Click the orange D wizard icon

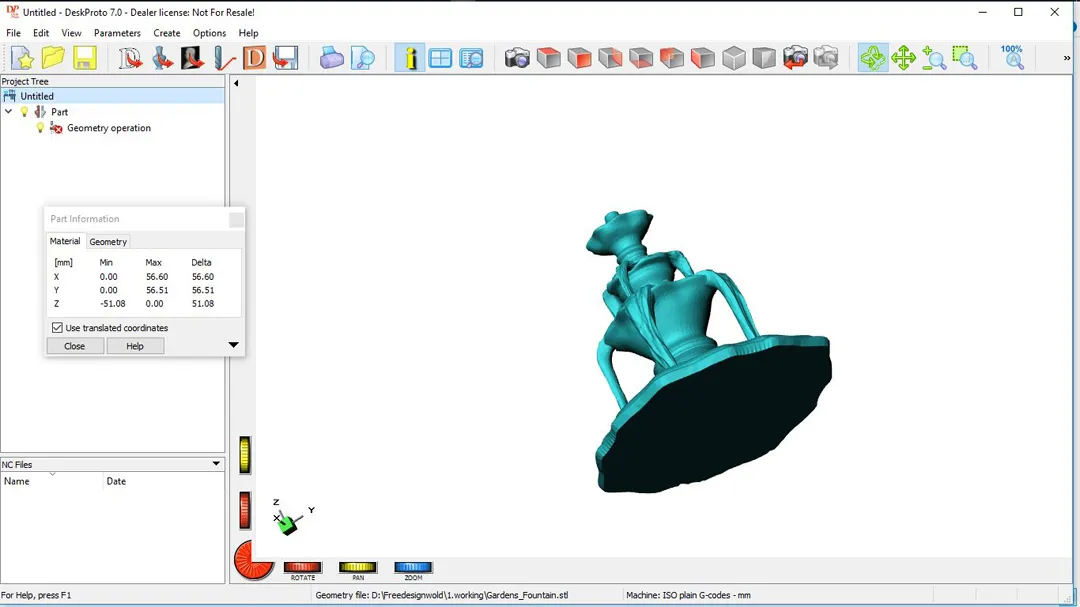254,58
